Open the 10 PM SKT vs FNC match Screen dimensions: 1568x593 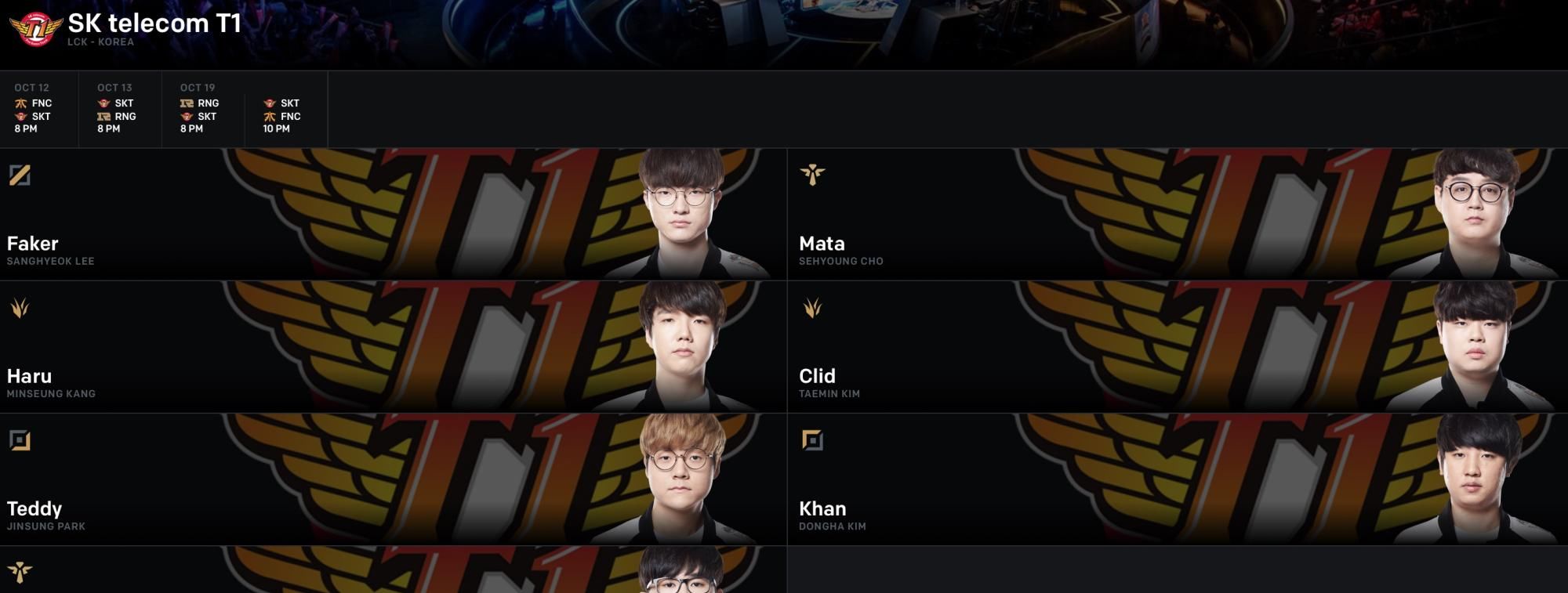click(286, 110)
